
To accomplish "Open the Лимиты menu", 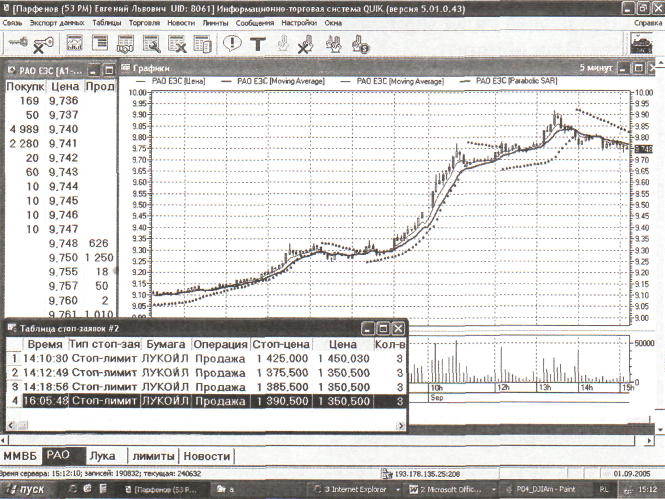I will (215, 23).
